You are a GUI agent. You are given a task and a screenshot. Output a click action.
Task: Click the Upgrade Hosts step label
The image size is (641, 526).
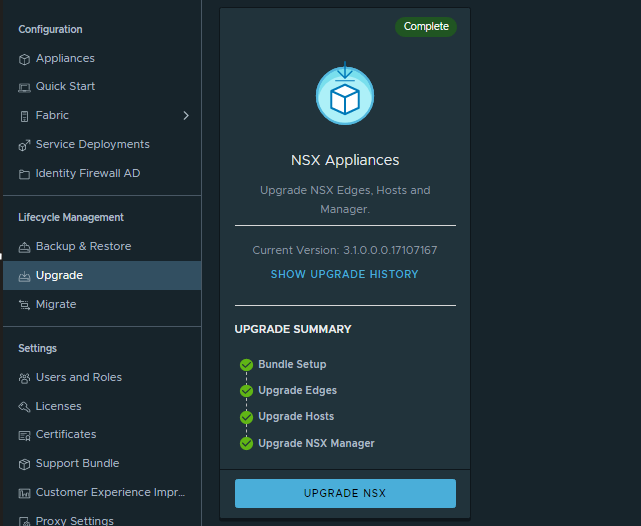tap(296, 416)
